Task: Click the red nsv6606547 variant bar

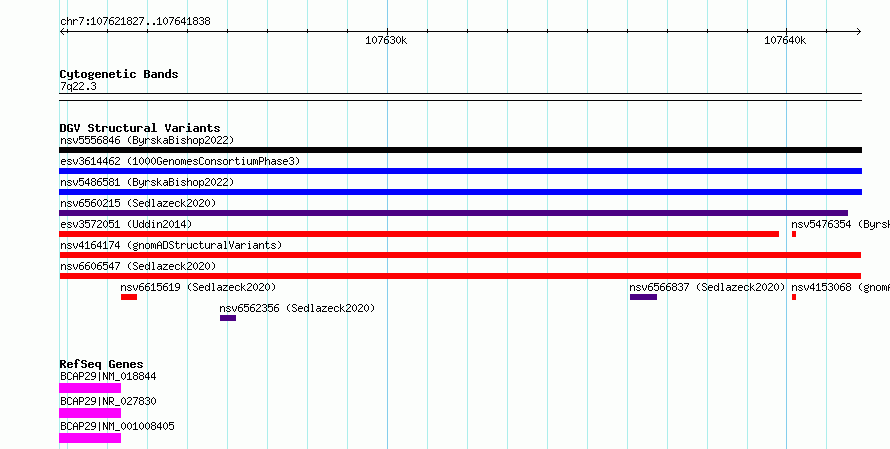Action: pyautogui.click(x=460, y=276)
